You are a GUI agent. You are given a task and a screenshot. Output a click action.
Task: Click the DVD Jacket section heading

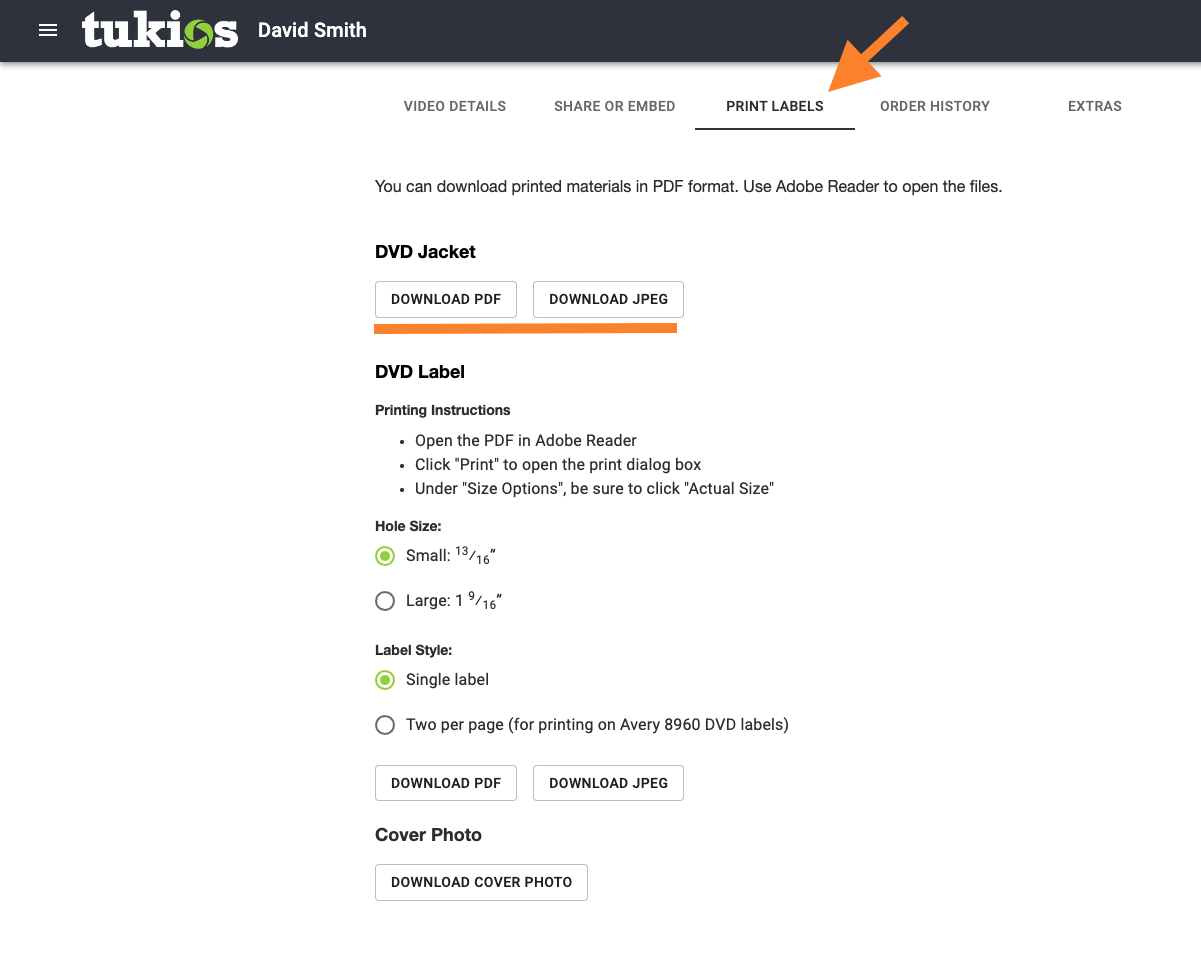coord(425,252)
